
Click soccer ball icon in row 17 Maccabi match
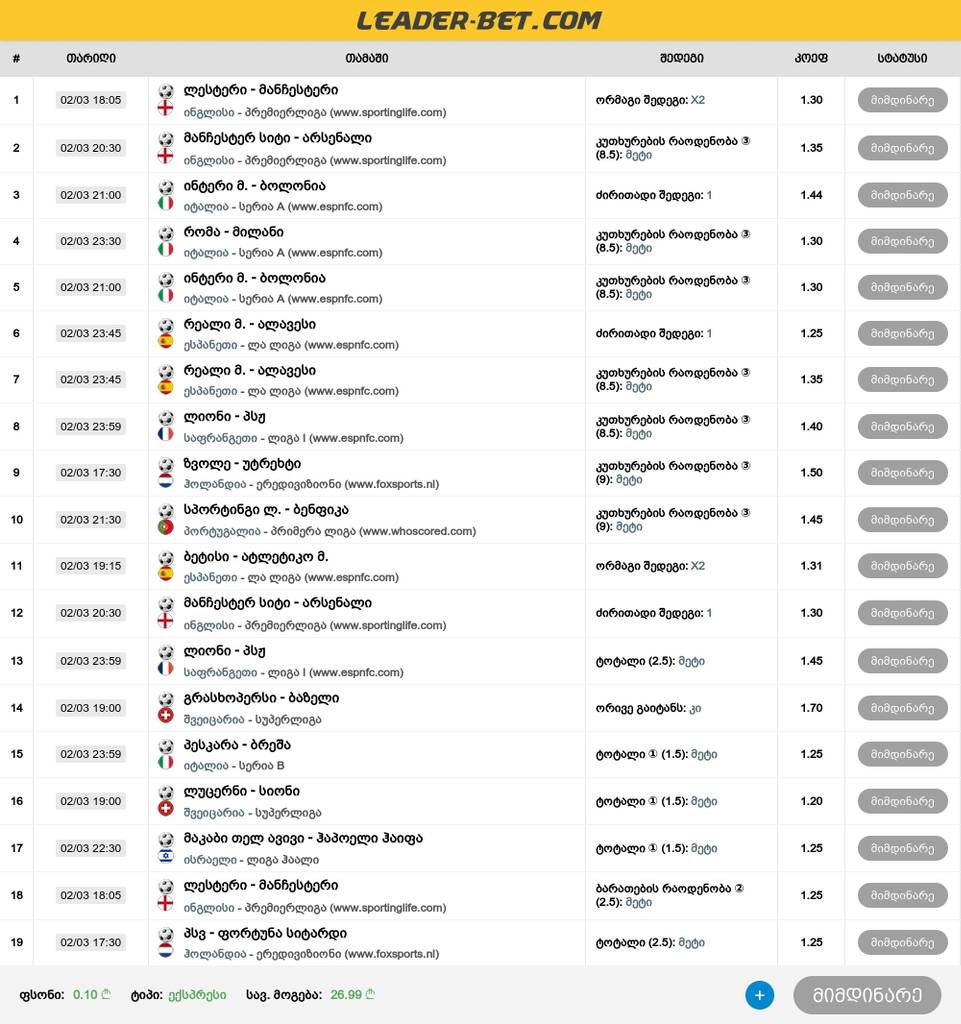[x=166, y=839]
